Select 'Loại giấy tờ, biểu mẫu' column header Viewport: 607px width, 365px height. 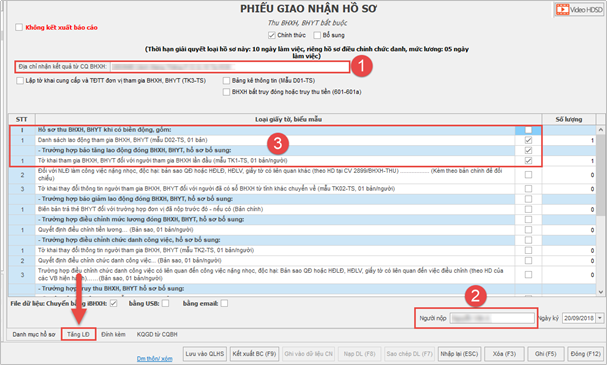tap(288, 119)
